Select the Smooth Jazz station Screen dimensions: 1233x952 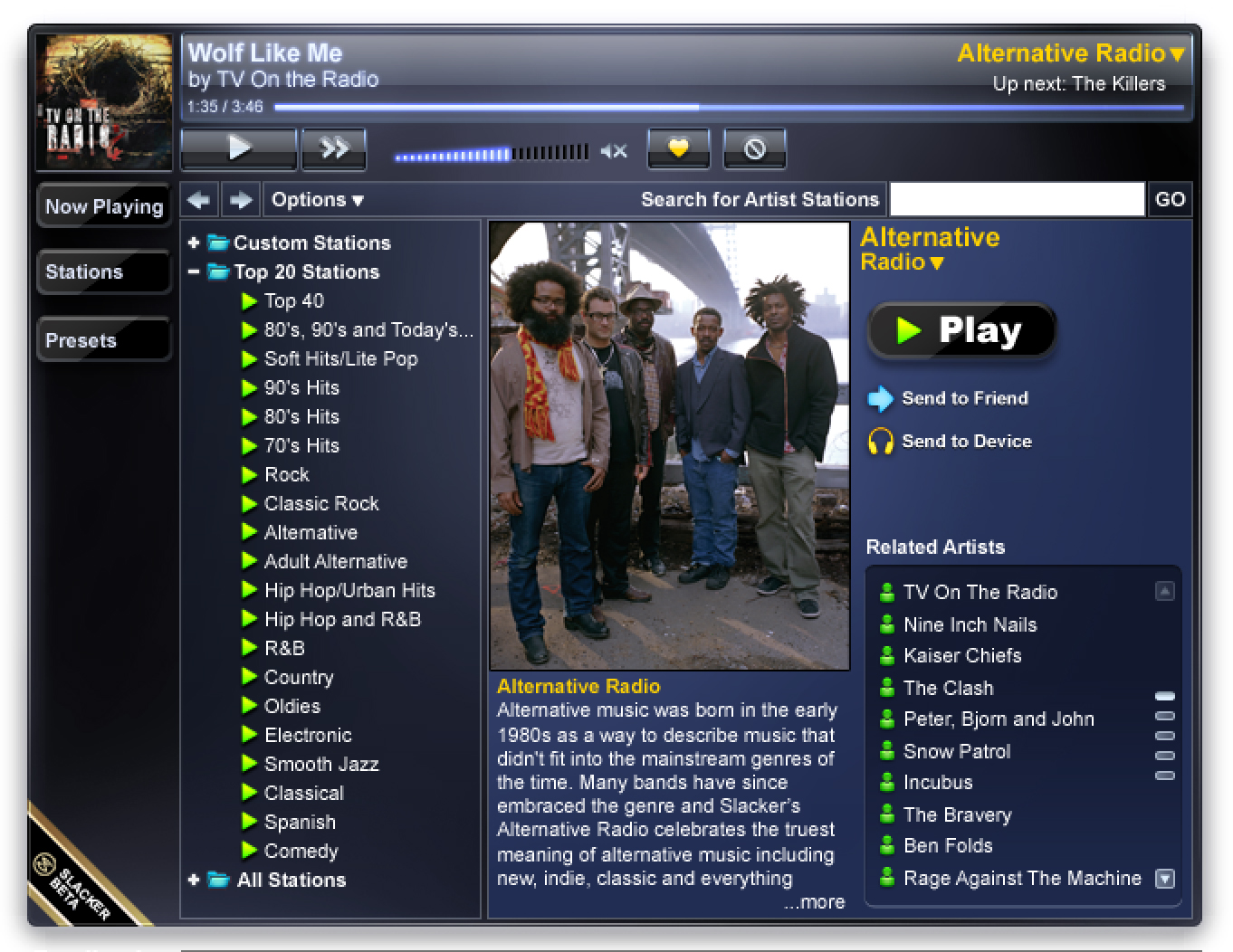tap(321, 765)
